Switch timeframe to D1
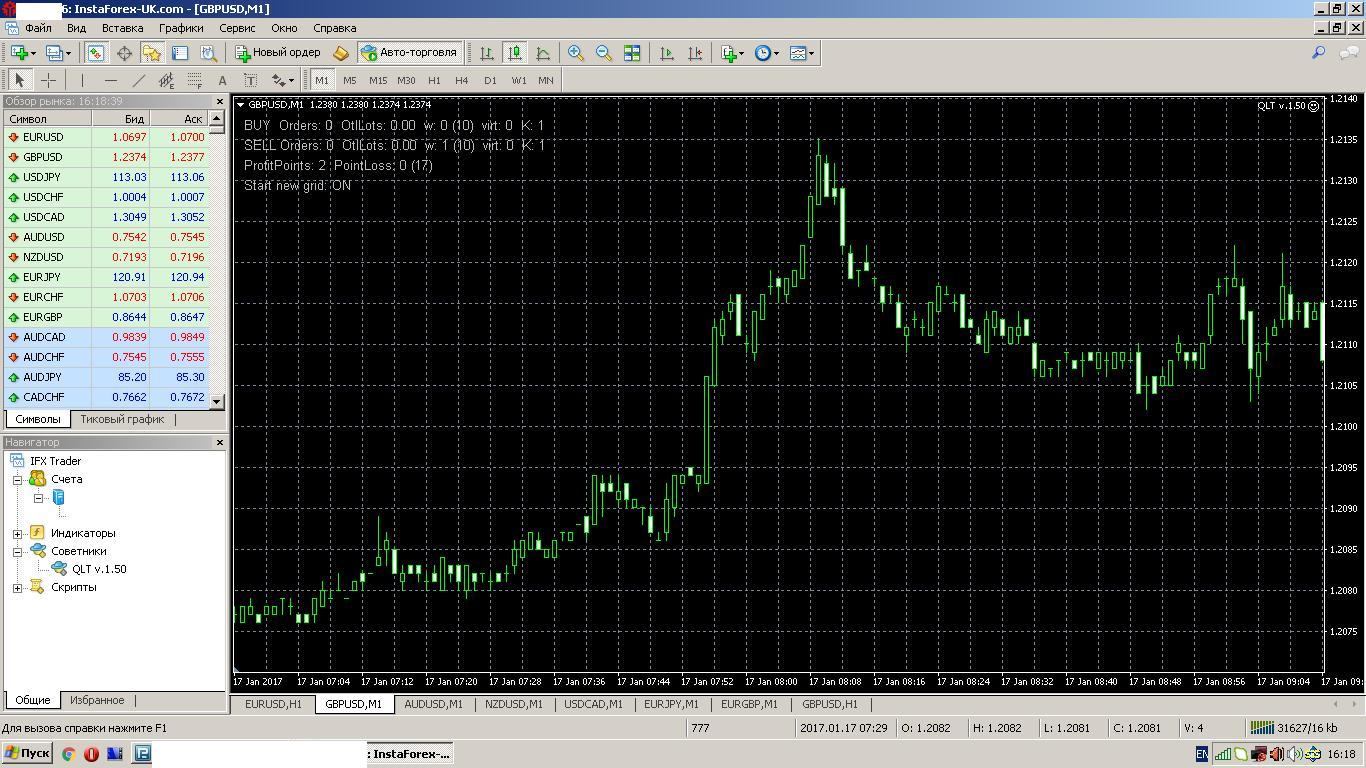The height and width of the screenshot is (768, 1366). (x=490, y=80)
